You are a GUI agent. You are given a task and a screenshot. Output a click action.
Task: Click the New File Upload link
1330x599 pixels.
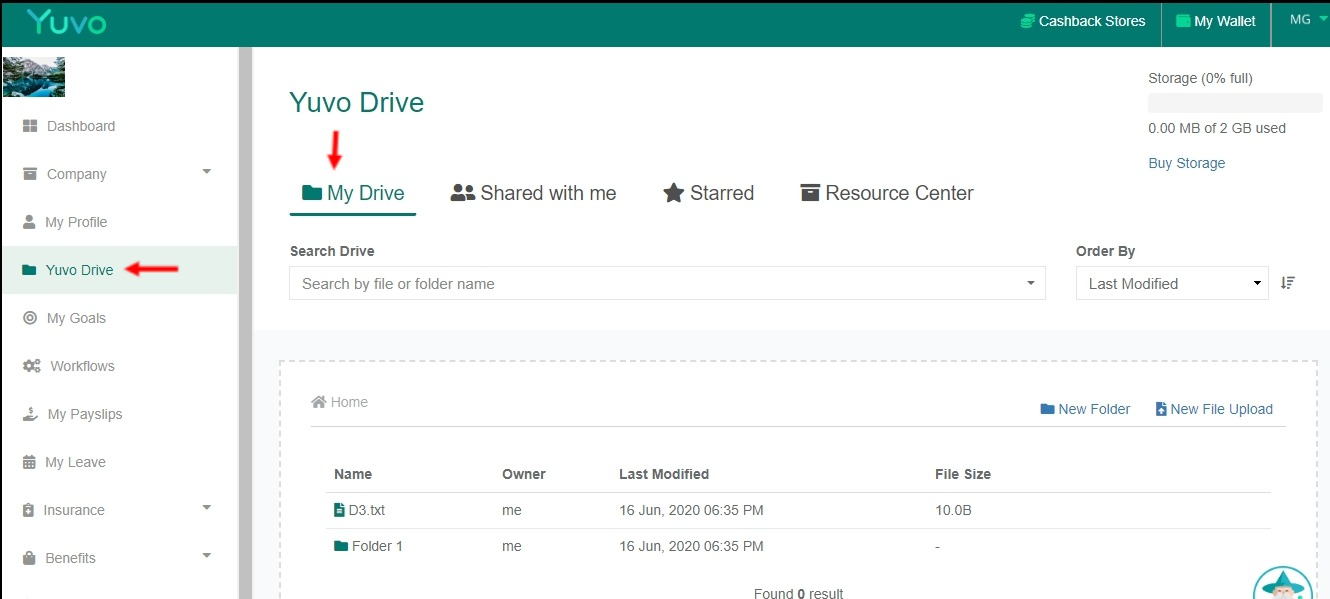coord(1214,409)
